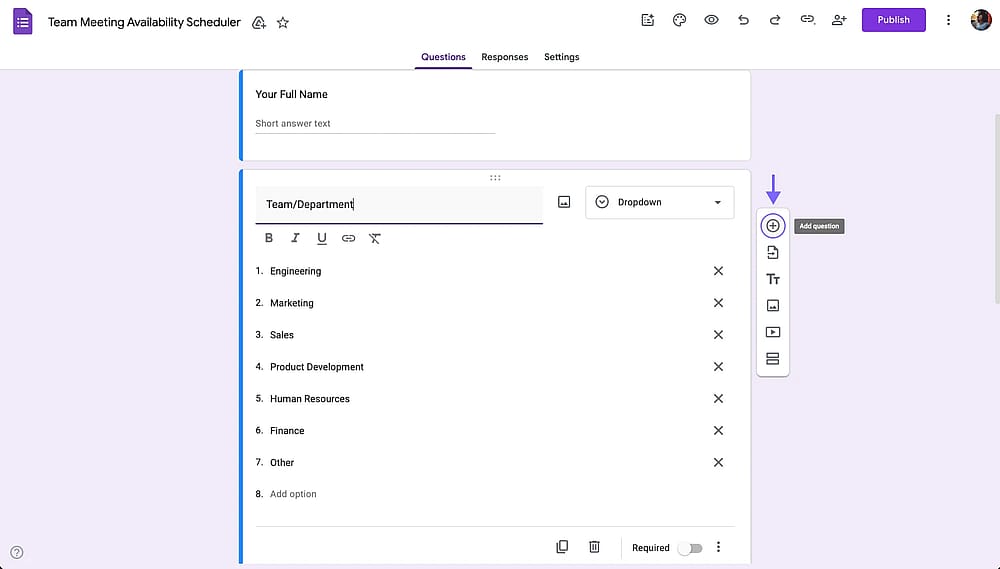Remove the Marketing option

click(x=718, y=303)
